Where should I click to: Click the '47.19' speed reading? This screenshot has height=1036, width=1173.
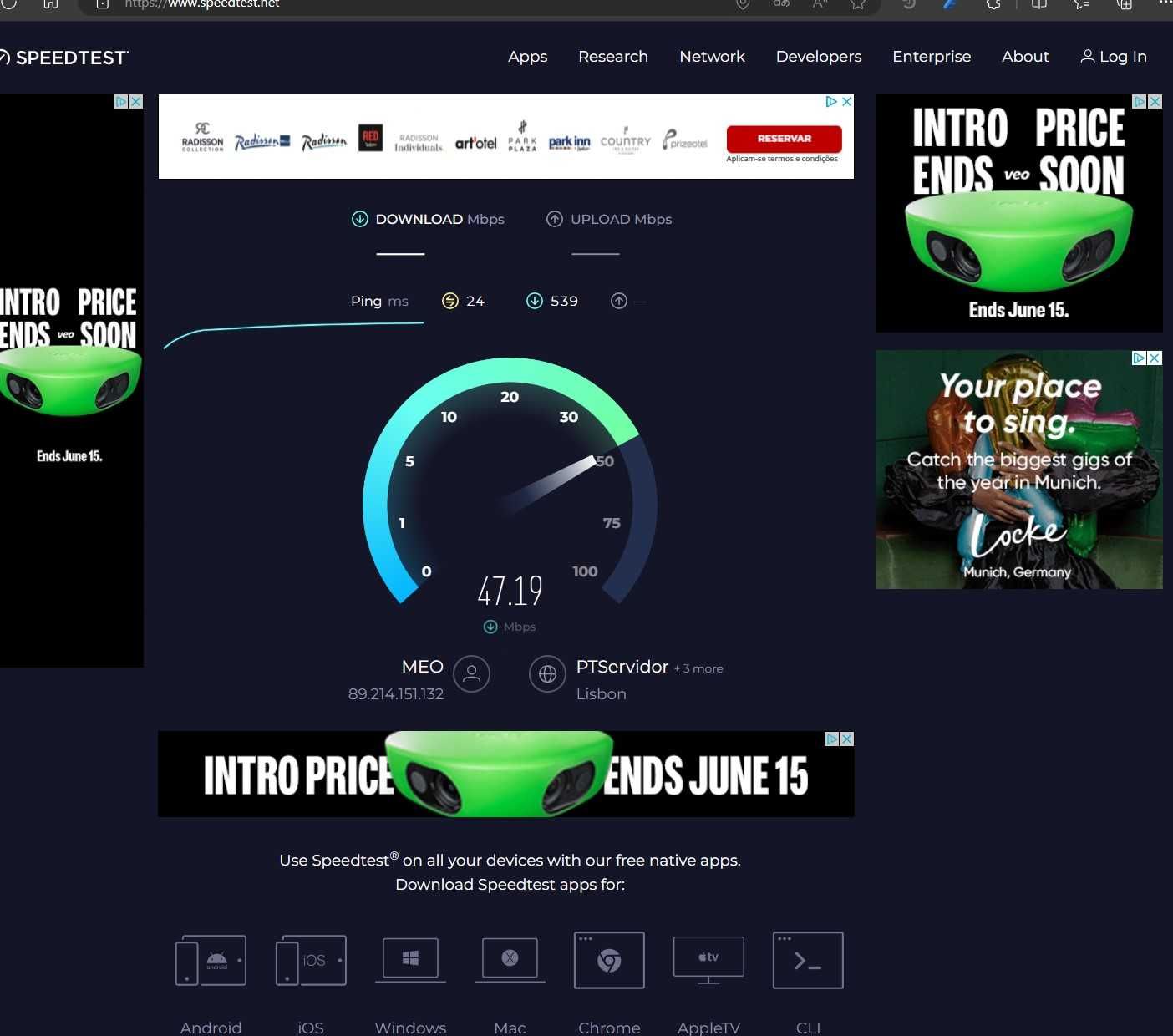510,591
